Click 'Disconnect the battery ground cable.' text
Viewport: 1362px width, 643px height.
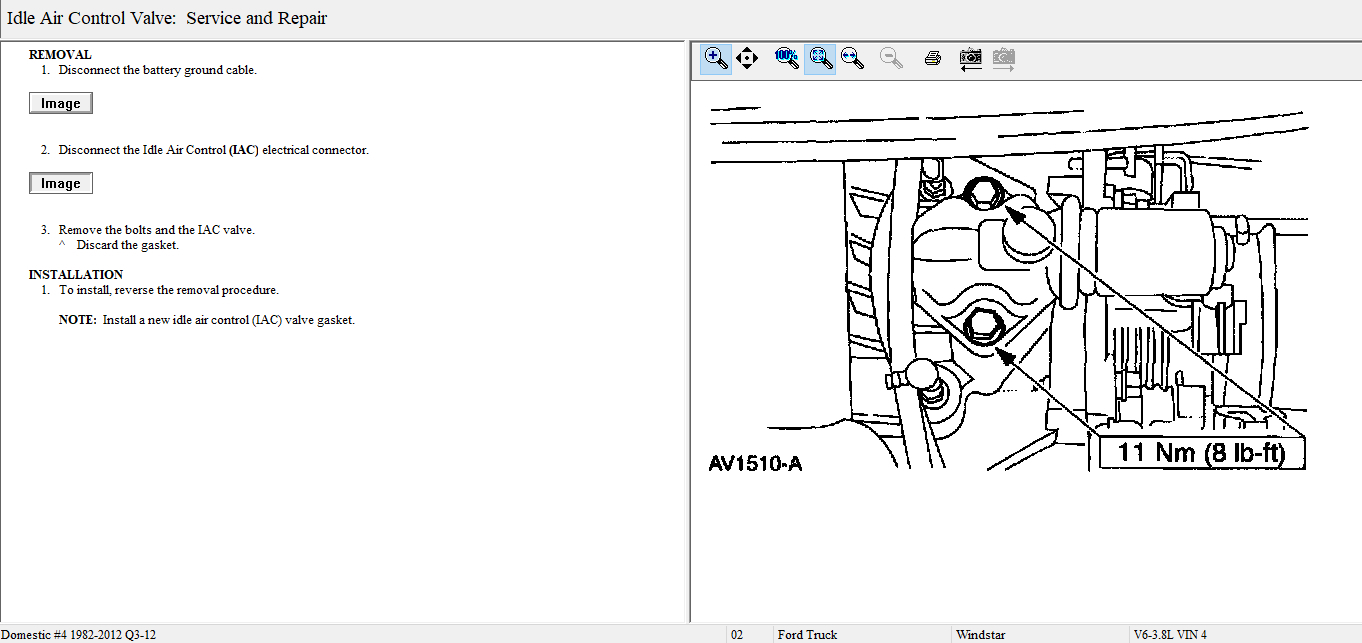pos(158,70)
